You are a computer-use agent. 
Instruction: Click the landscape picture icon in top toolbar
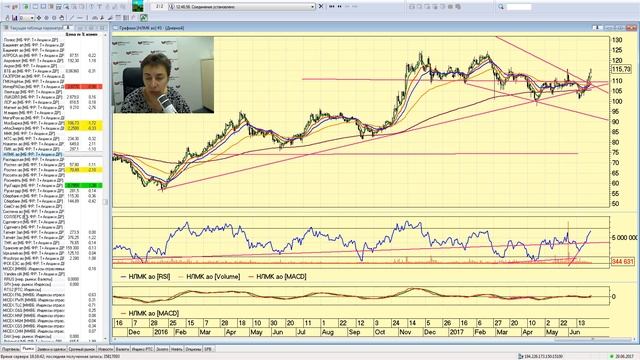[x=138, y=6]
